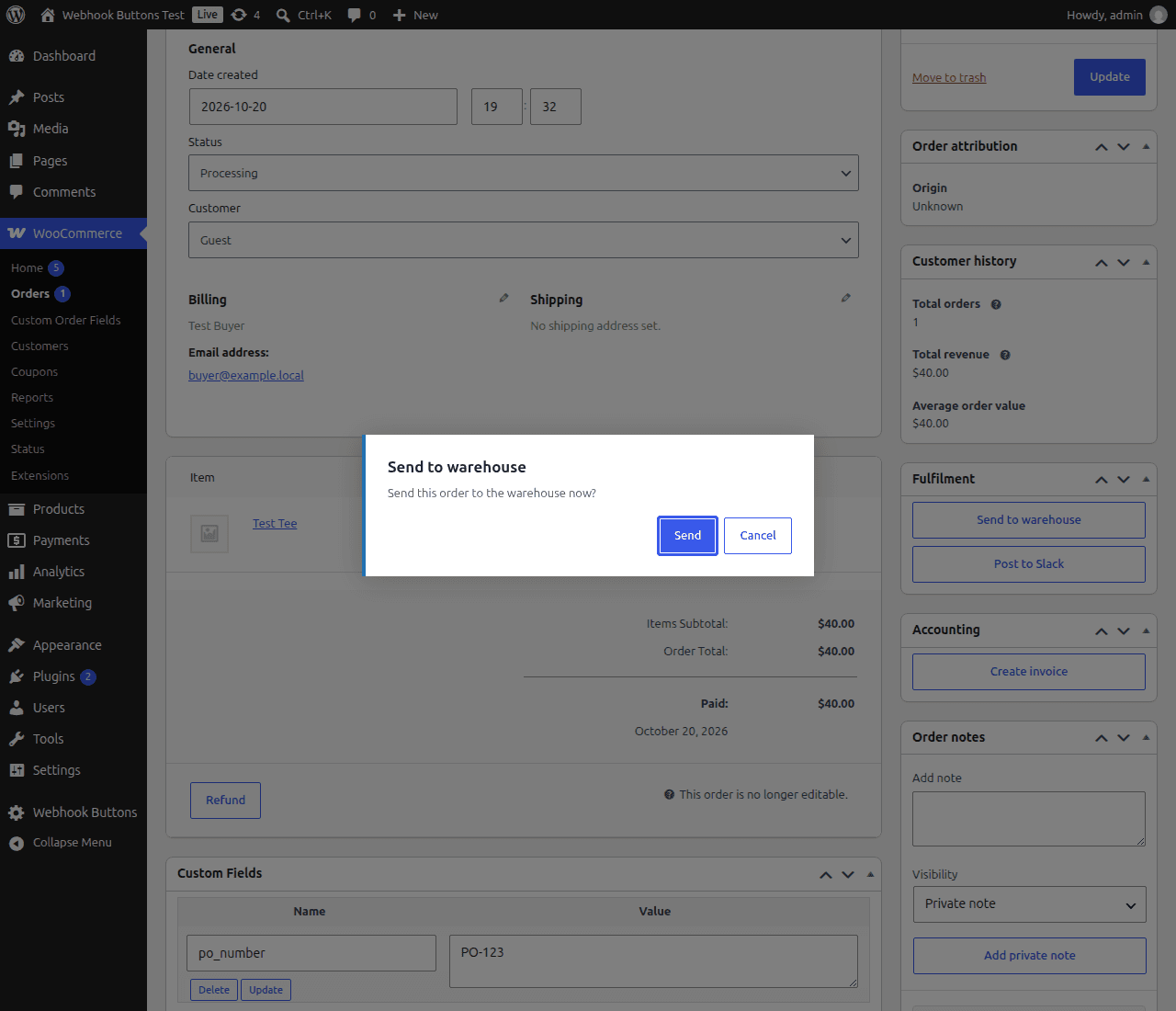Cancel the Send to warehouse dialog
The height and width of the screenshot is (1011, 1176).
(x=758, y=536)
